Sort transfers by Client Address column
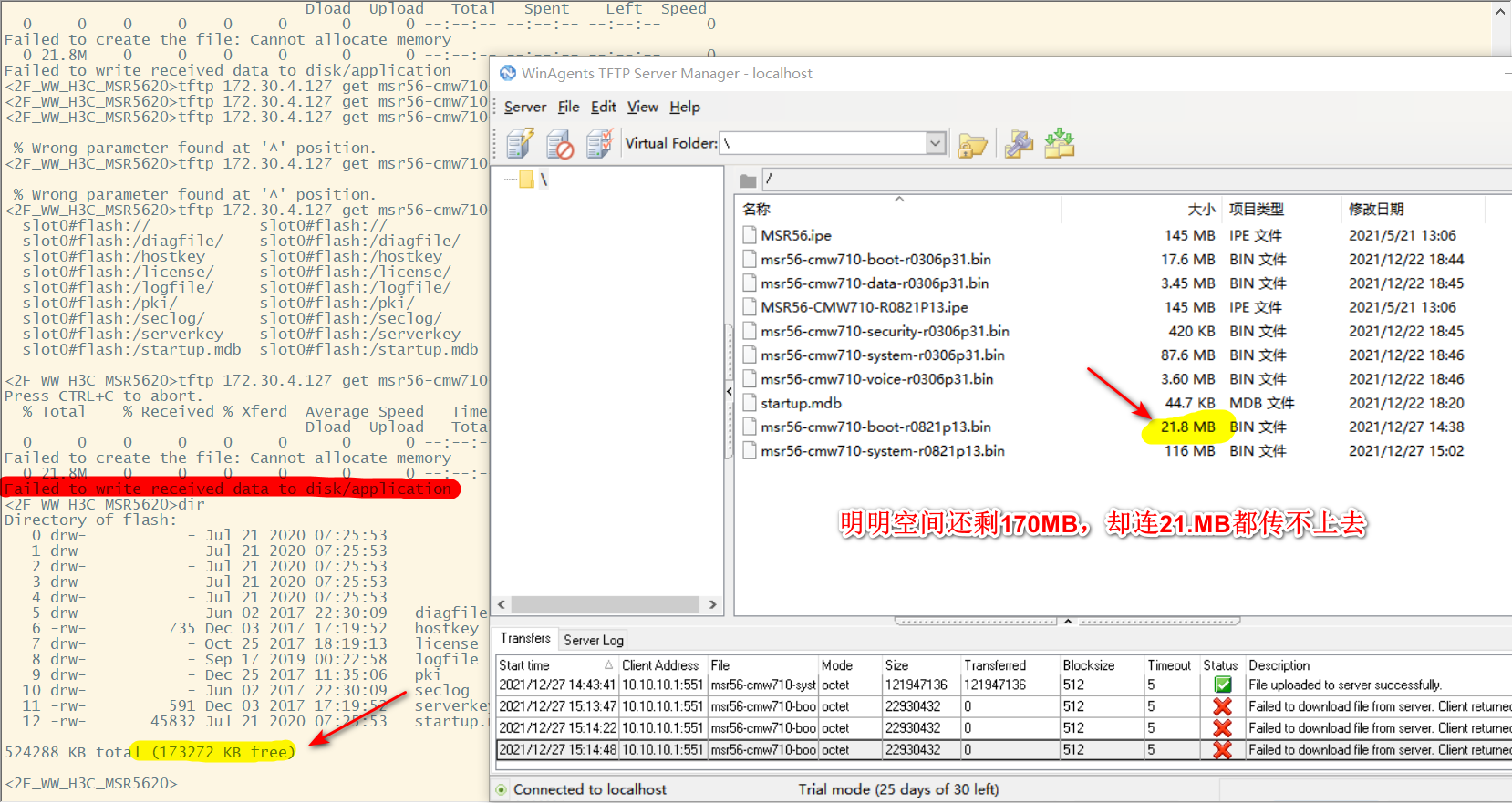Image resolution: width=1512 pixels, height=803 pixels. pyautogui.click(x=662, y=665)
